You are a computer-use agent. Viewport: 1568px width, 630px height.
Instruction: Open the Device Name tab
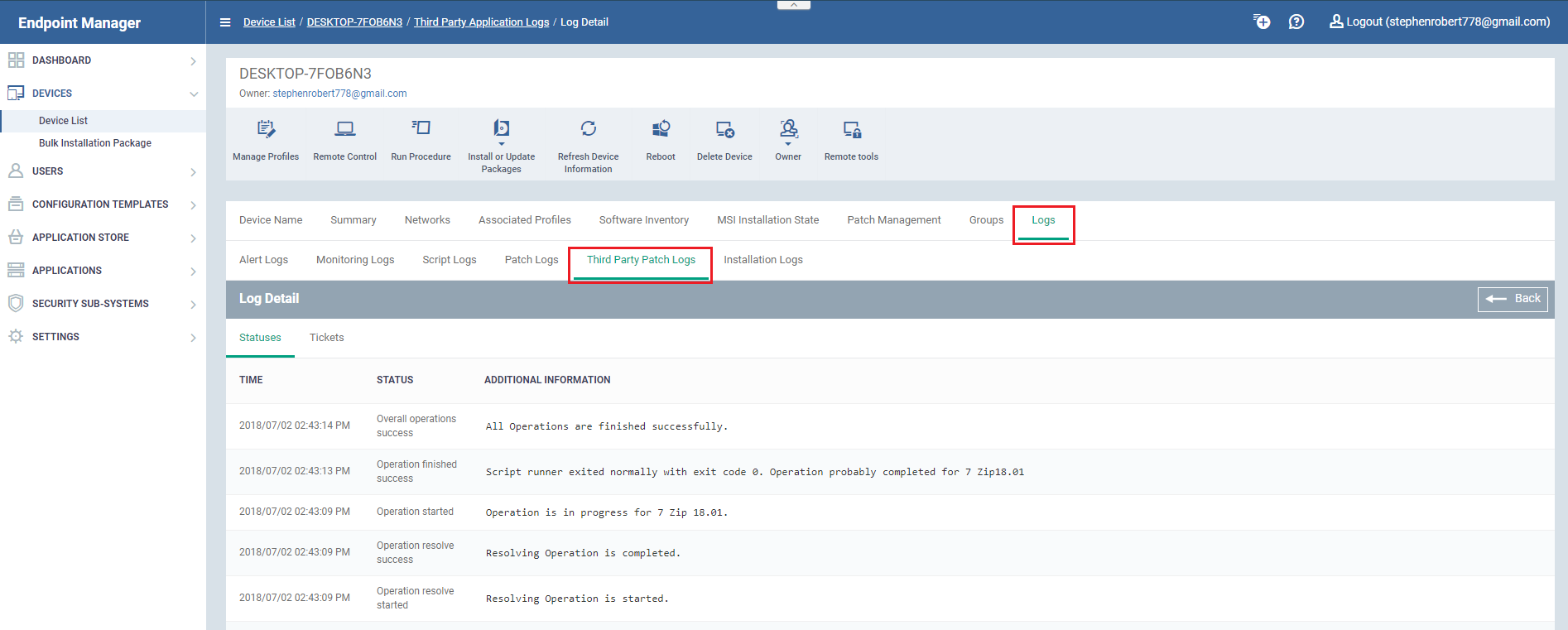pyautogui.click(x=271, y=220)
